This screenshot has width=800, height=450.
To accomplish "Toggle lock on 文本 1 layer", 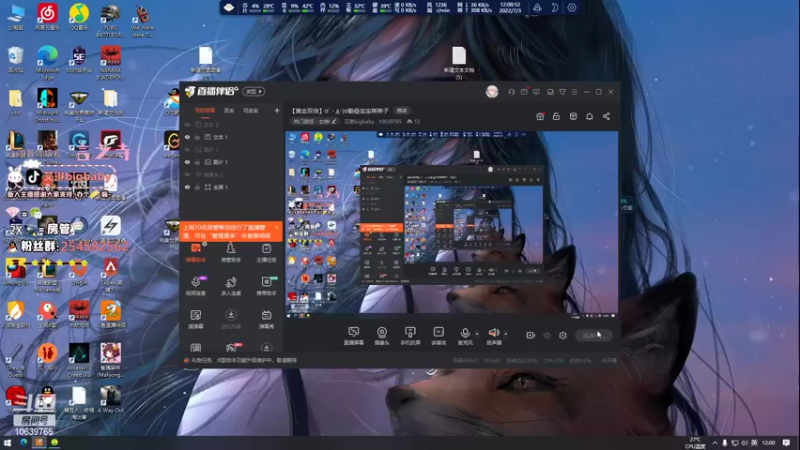I will 197,137.
